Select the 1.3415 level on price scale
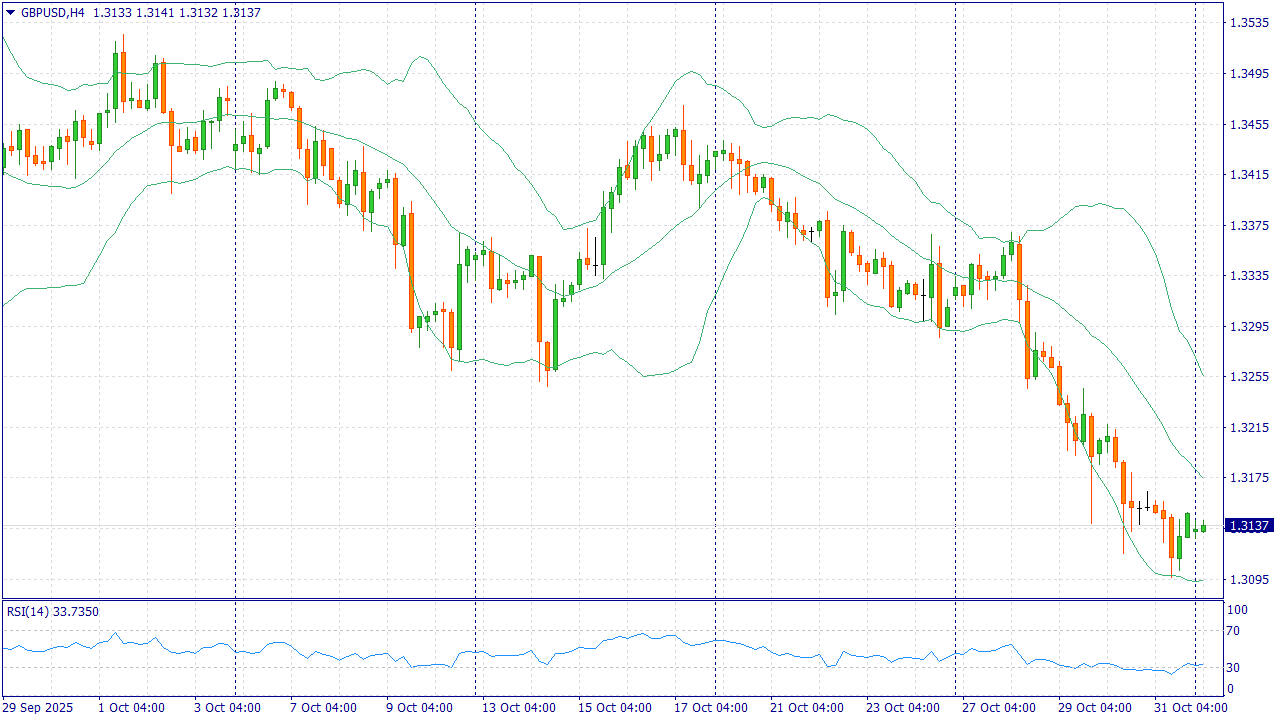Screen dimensions: 1280x720 [1250, 175]
